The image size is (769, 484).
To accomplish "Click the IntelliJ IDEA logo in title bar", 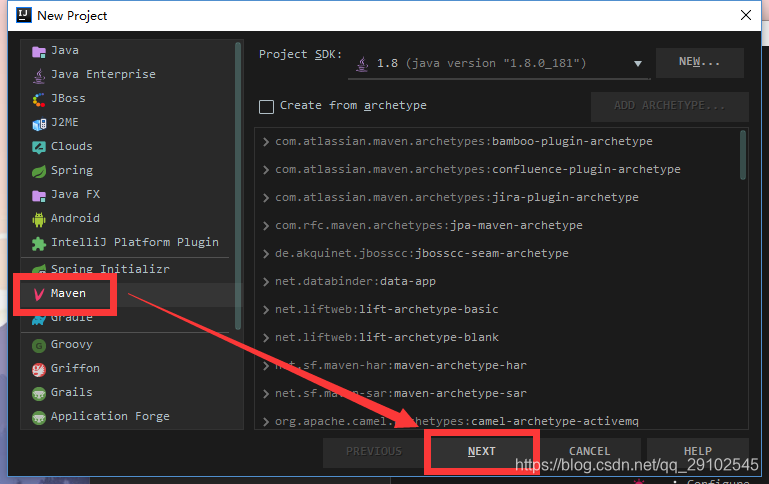I will [x=24, y=15].
